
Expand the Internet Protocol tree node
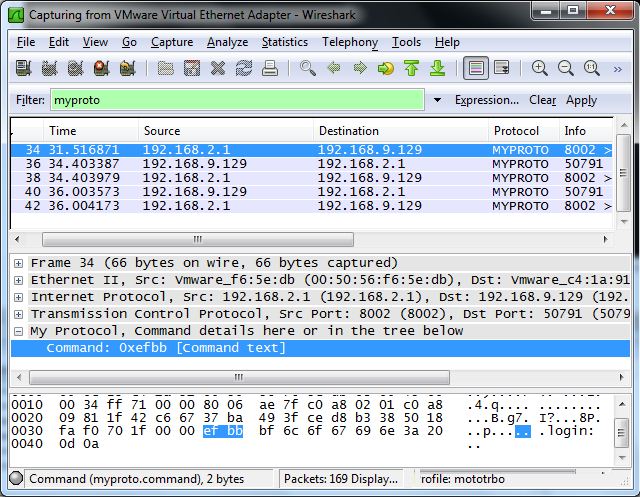pos(18,297)
